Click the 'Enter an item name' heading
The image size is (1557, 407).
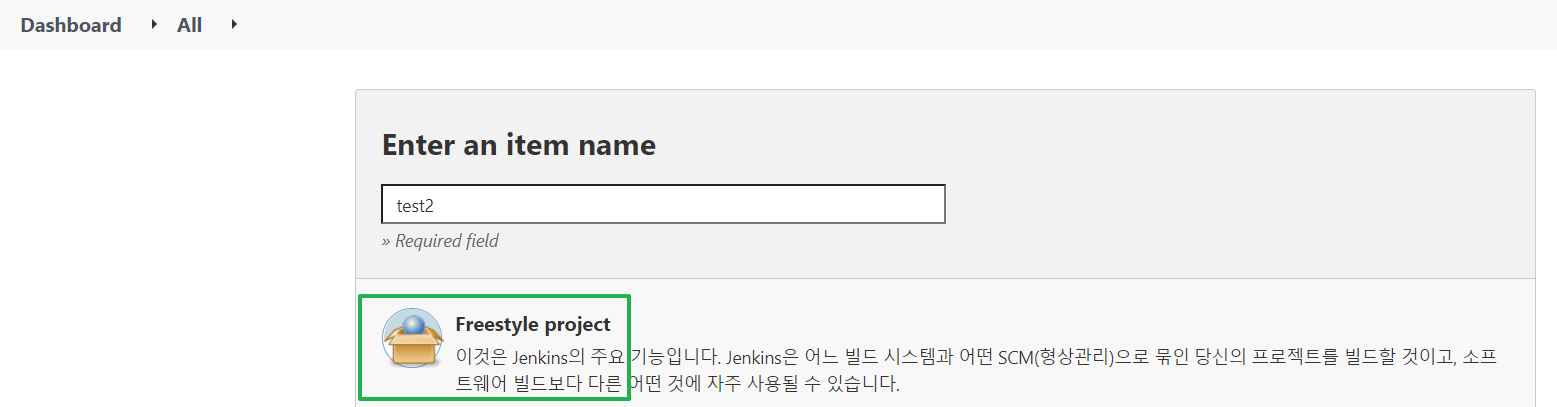pyautogui.click(x=519, y=145)
